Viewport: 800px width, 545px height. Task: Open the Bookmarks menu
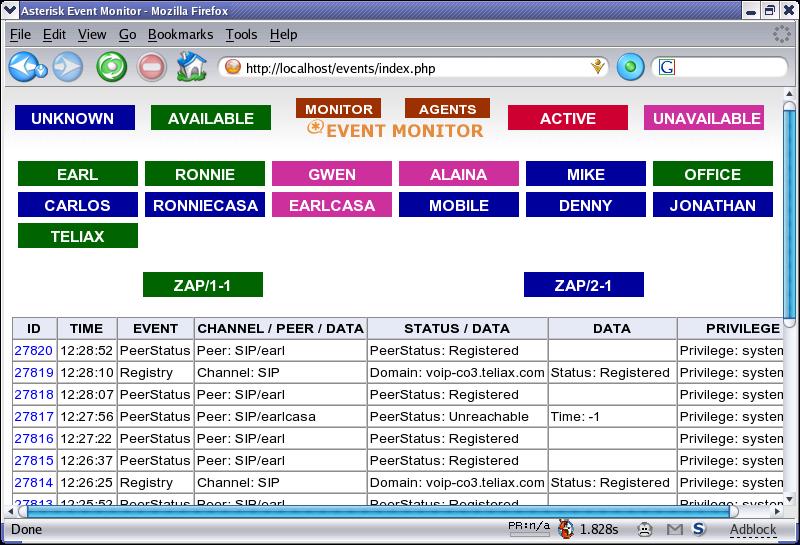[x=180, y=34]
